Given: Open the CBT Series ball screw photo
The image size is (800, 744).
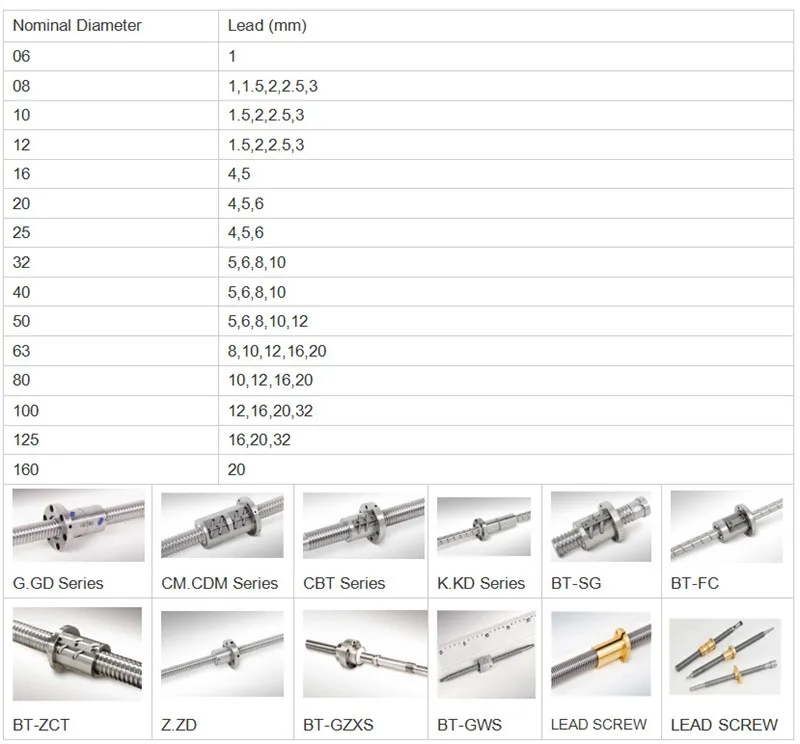Looking at the screenshot, I should [364, 526].
